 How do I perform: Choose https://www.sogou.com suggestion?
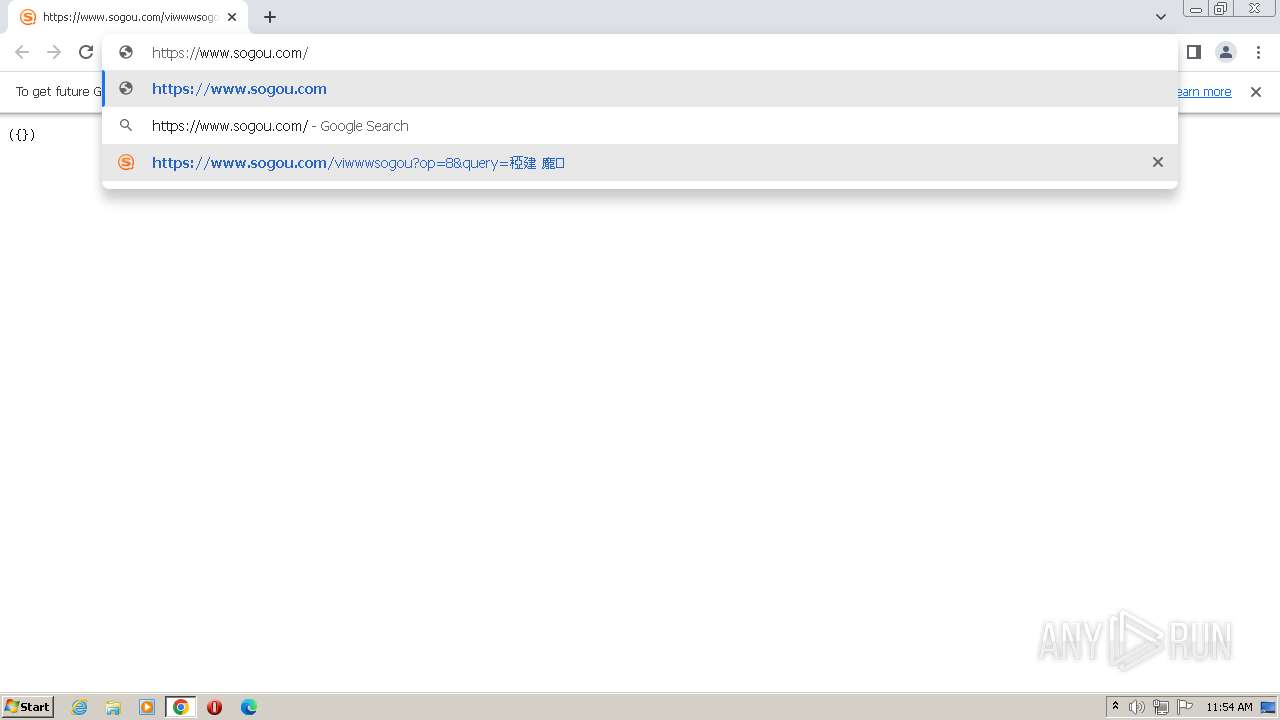(x=640, y=89)
